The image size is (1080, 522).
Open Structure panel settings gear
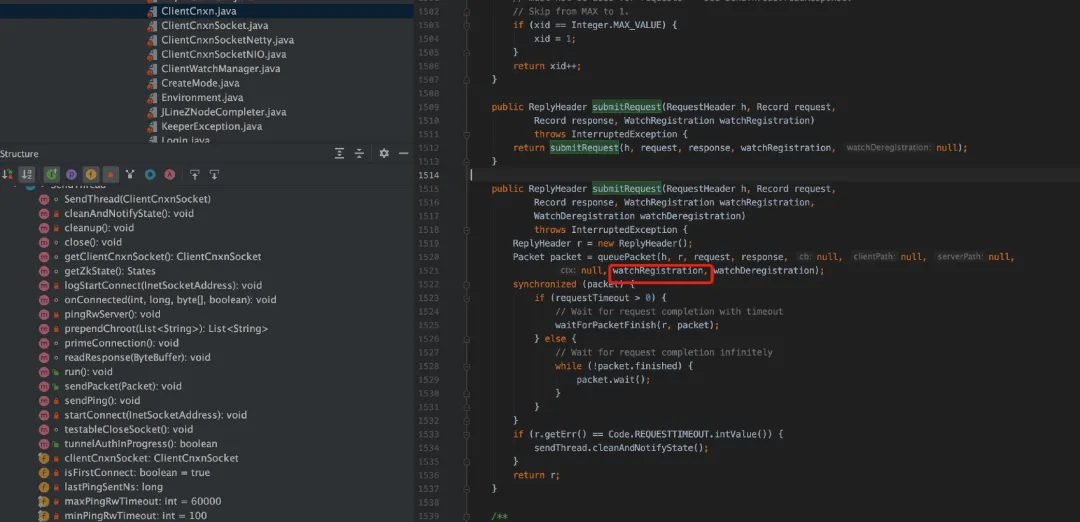[x=384, y=154]
